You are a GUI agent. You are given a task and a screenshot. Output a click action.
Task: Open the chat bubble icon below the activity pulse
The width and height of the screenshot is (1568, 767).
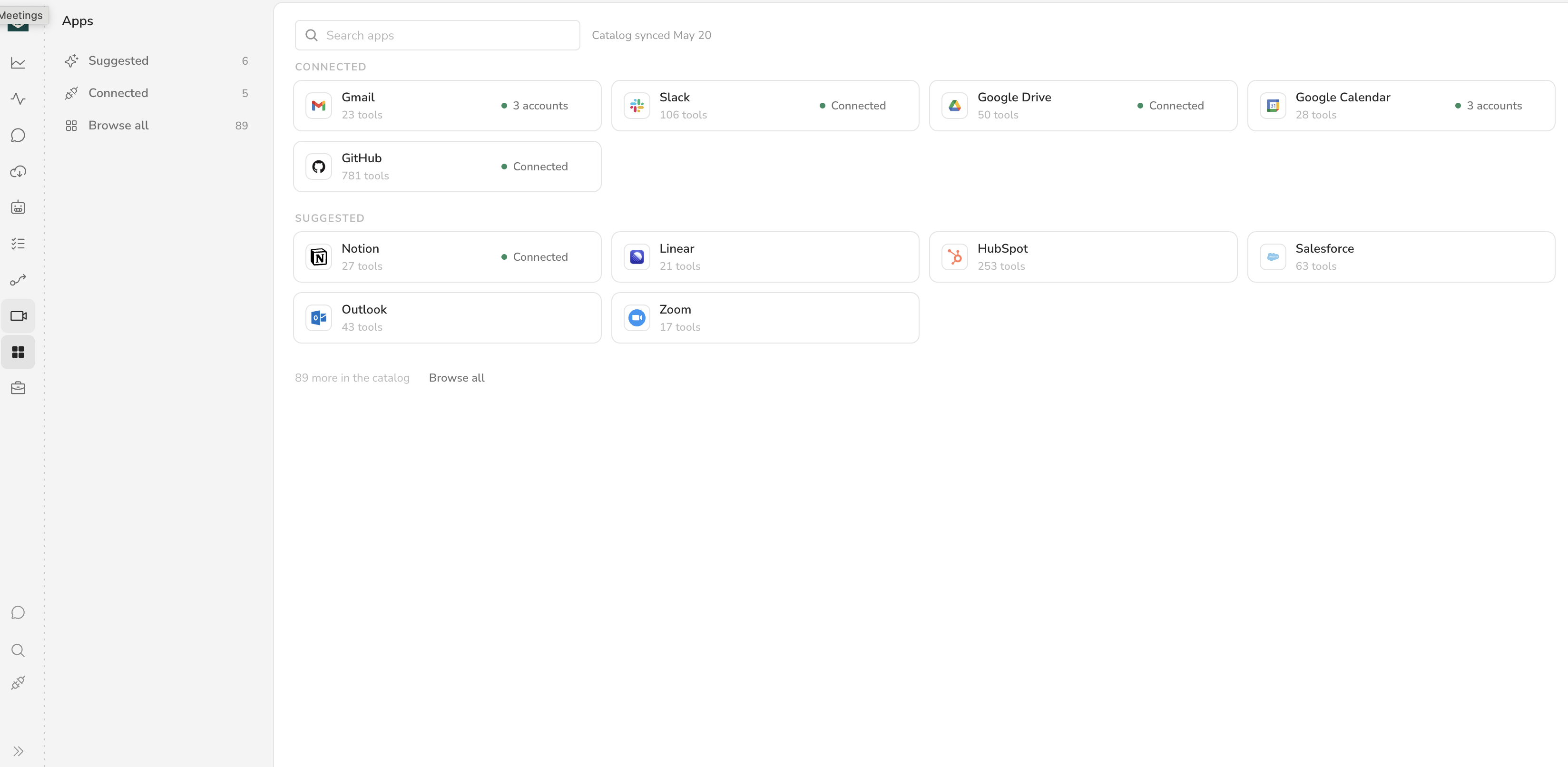pyautogui.click(x=18, y=135)
